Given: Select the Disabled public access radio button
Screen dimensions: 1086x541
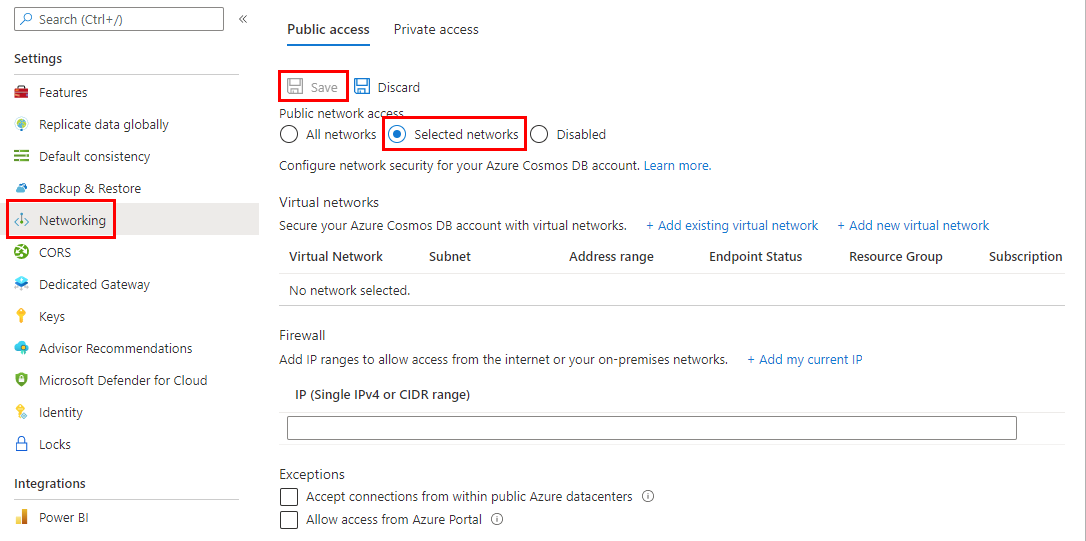Looking at the screenshot, I should pyautogui.click(x=539, y=134).
